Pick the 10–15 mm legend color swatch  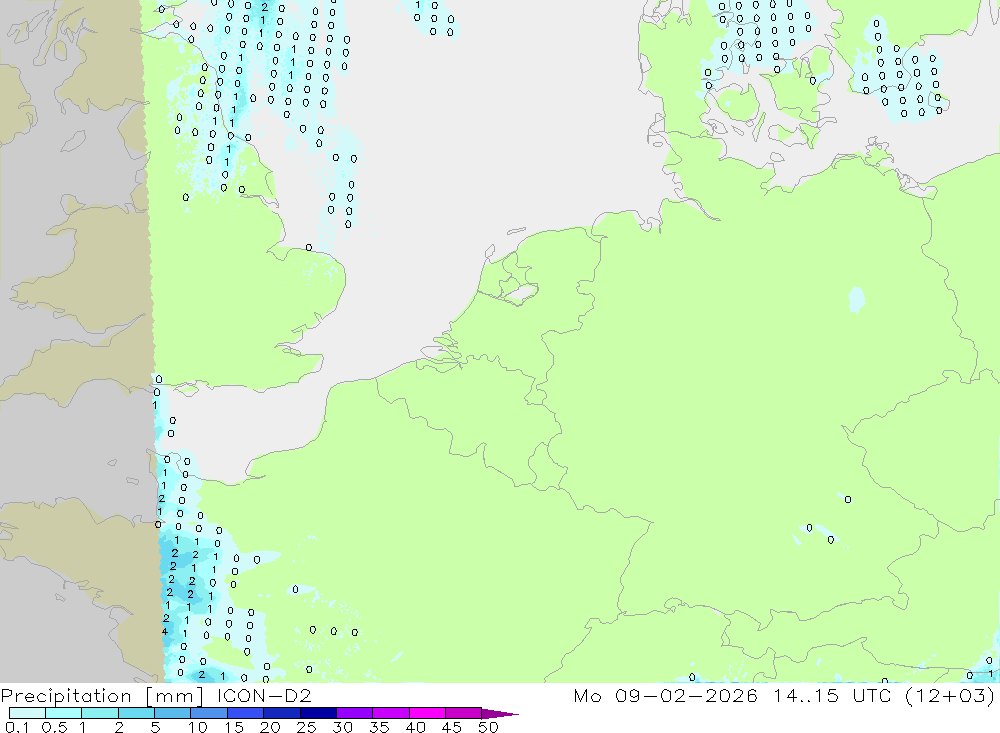point(209,713)
